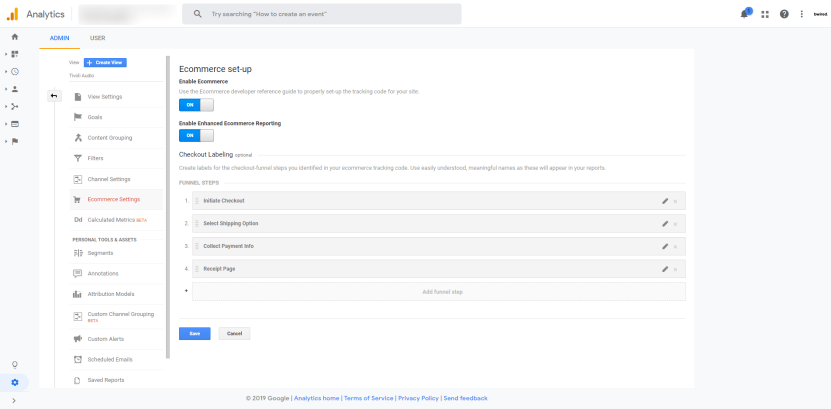Screen dimensions: 831x409
Task: Open the Home icon in left sidebar
Action: pyautogui.click(x=15, y=37)
